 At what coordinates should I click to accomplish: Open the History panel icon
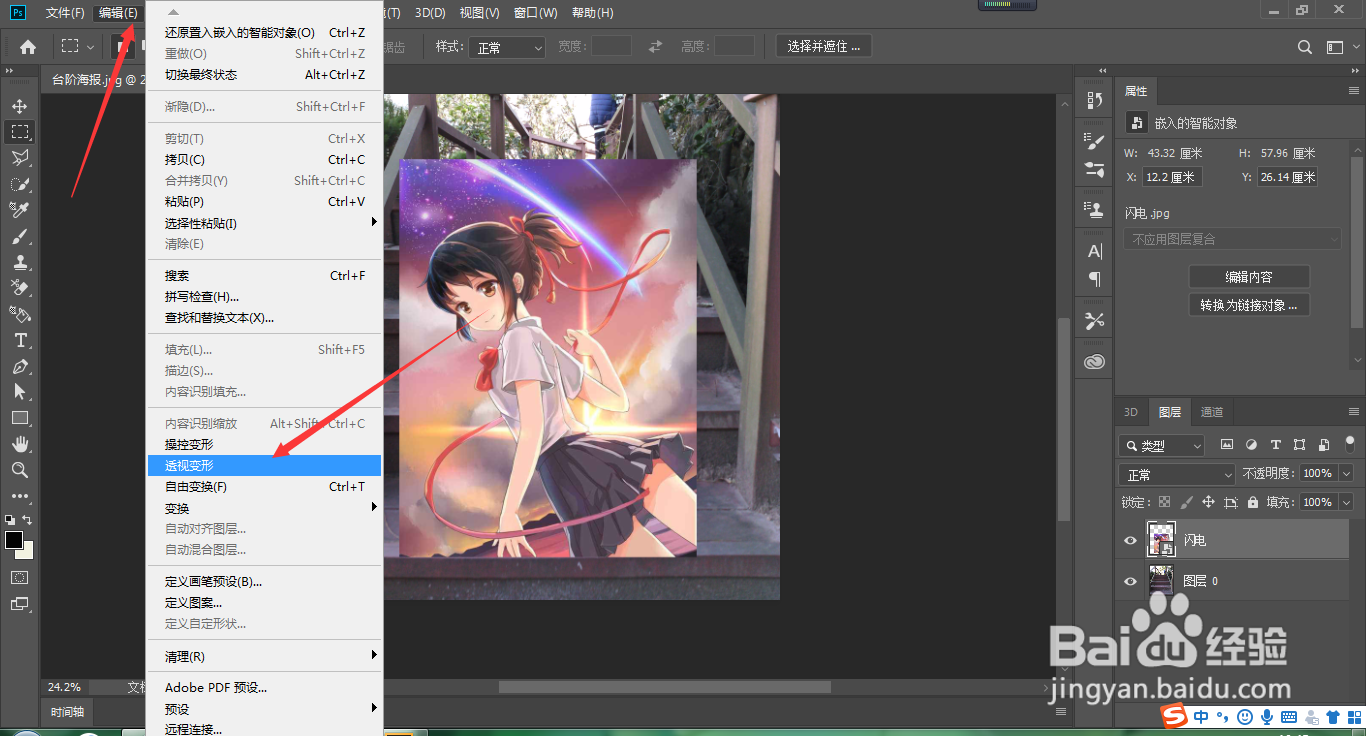[x=1095, y=100]
